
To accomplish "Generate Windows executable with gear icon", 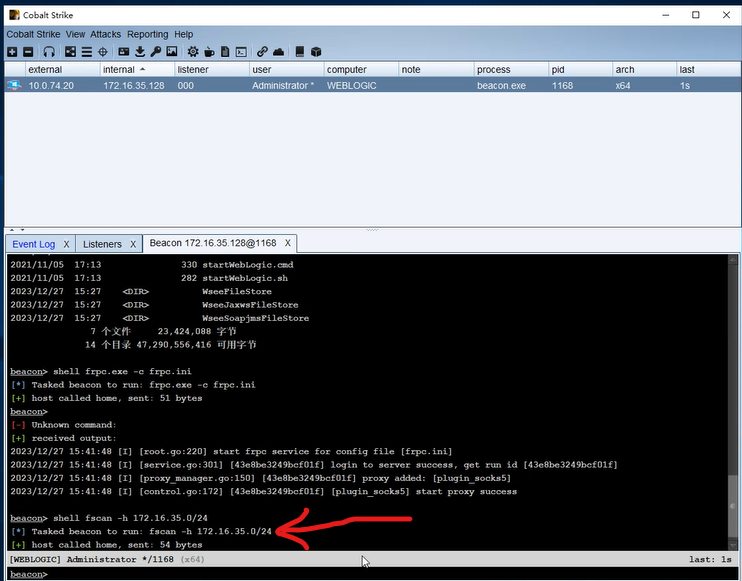I will coord(193,52).
